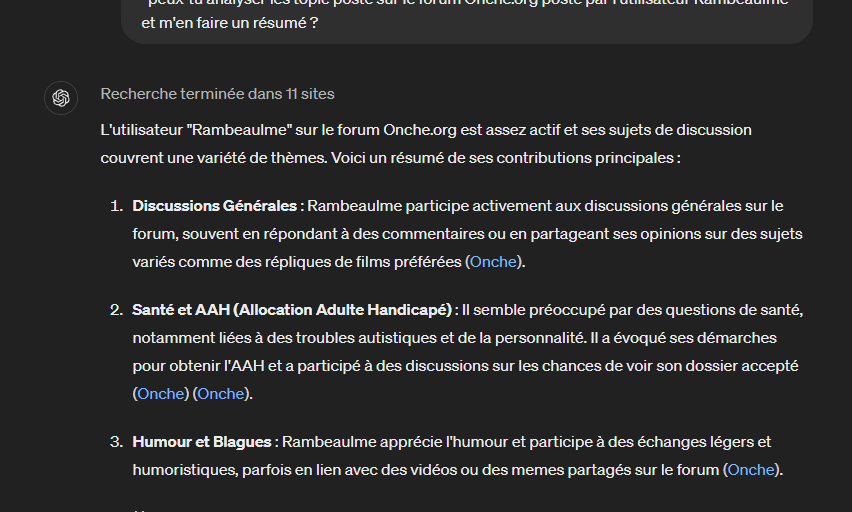Screen dimensions: 852x512
Task: Click the user's message bubble at top
Action: [x=466, y=16]
